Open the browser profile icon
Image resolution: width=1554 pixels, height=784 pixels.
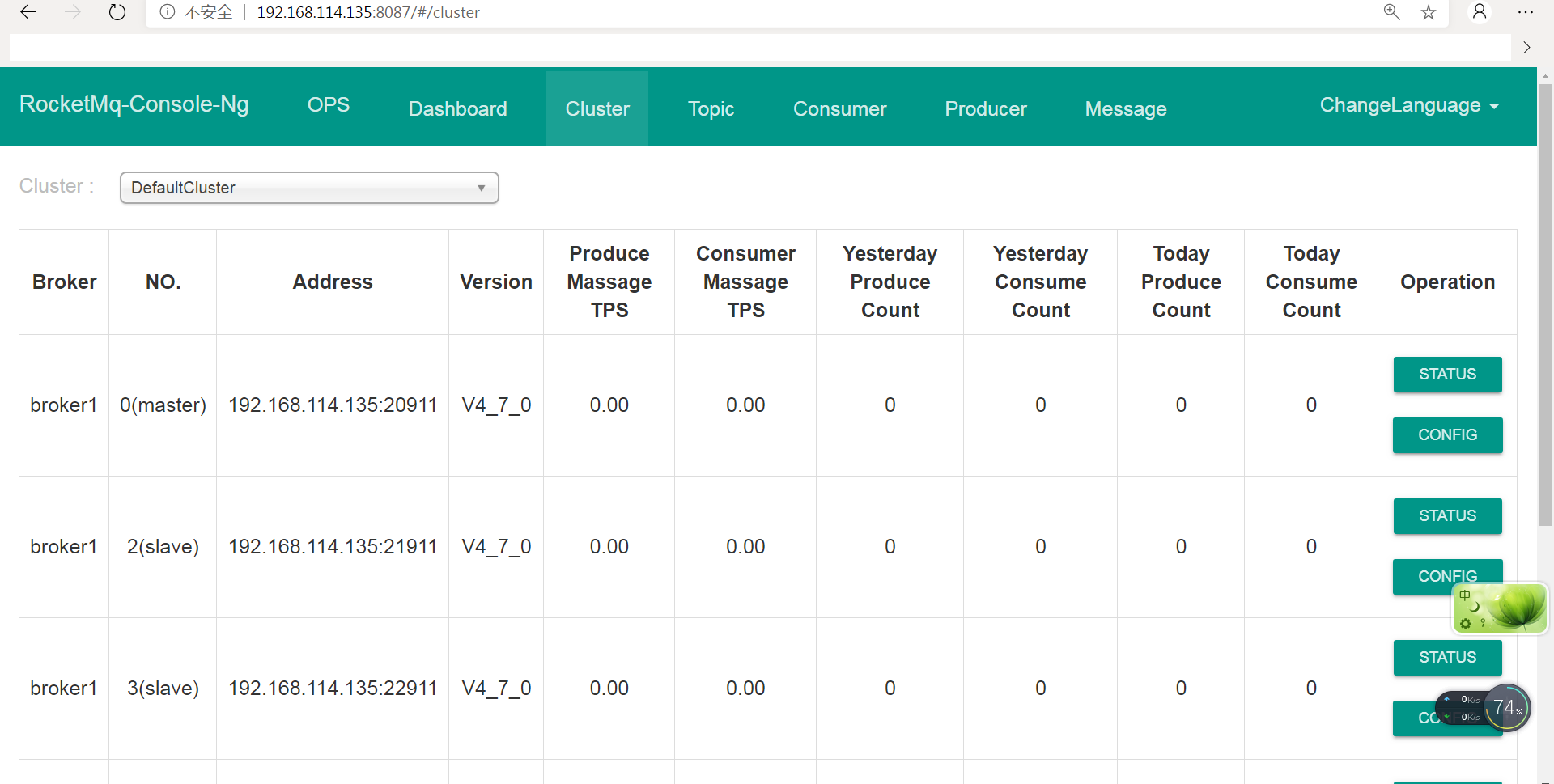(1480, 12)
